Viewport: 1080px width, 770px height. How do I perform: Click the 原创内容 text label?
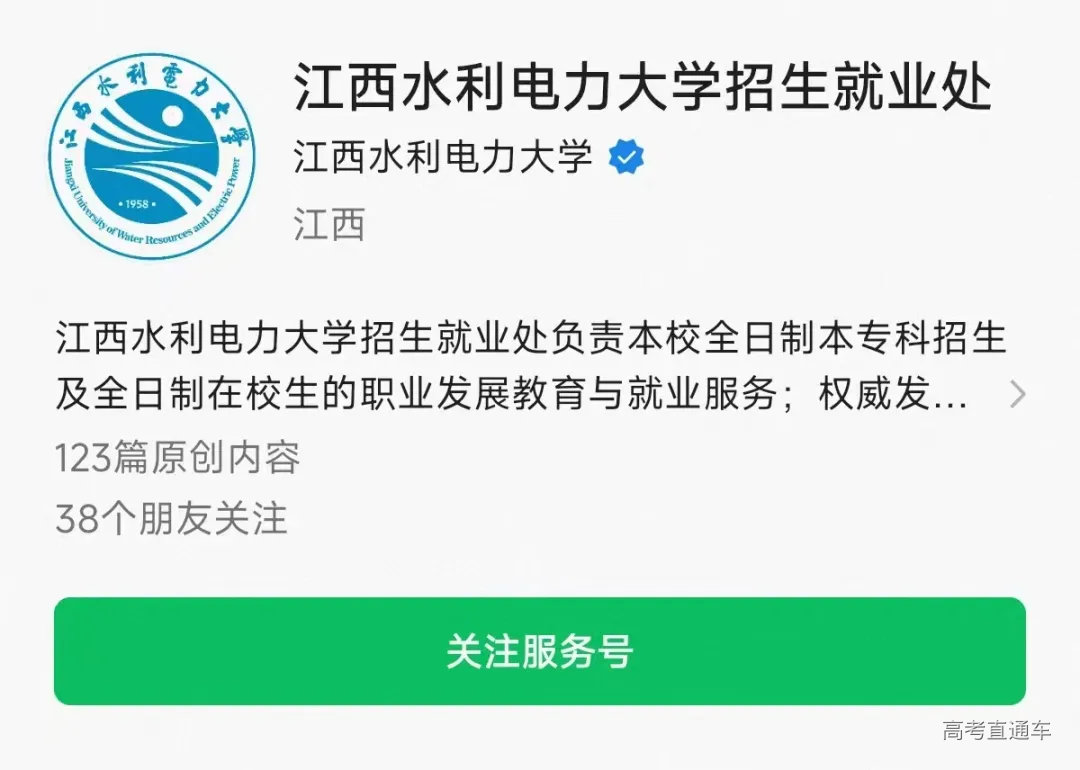click(225, 457)
